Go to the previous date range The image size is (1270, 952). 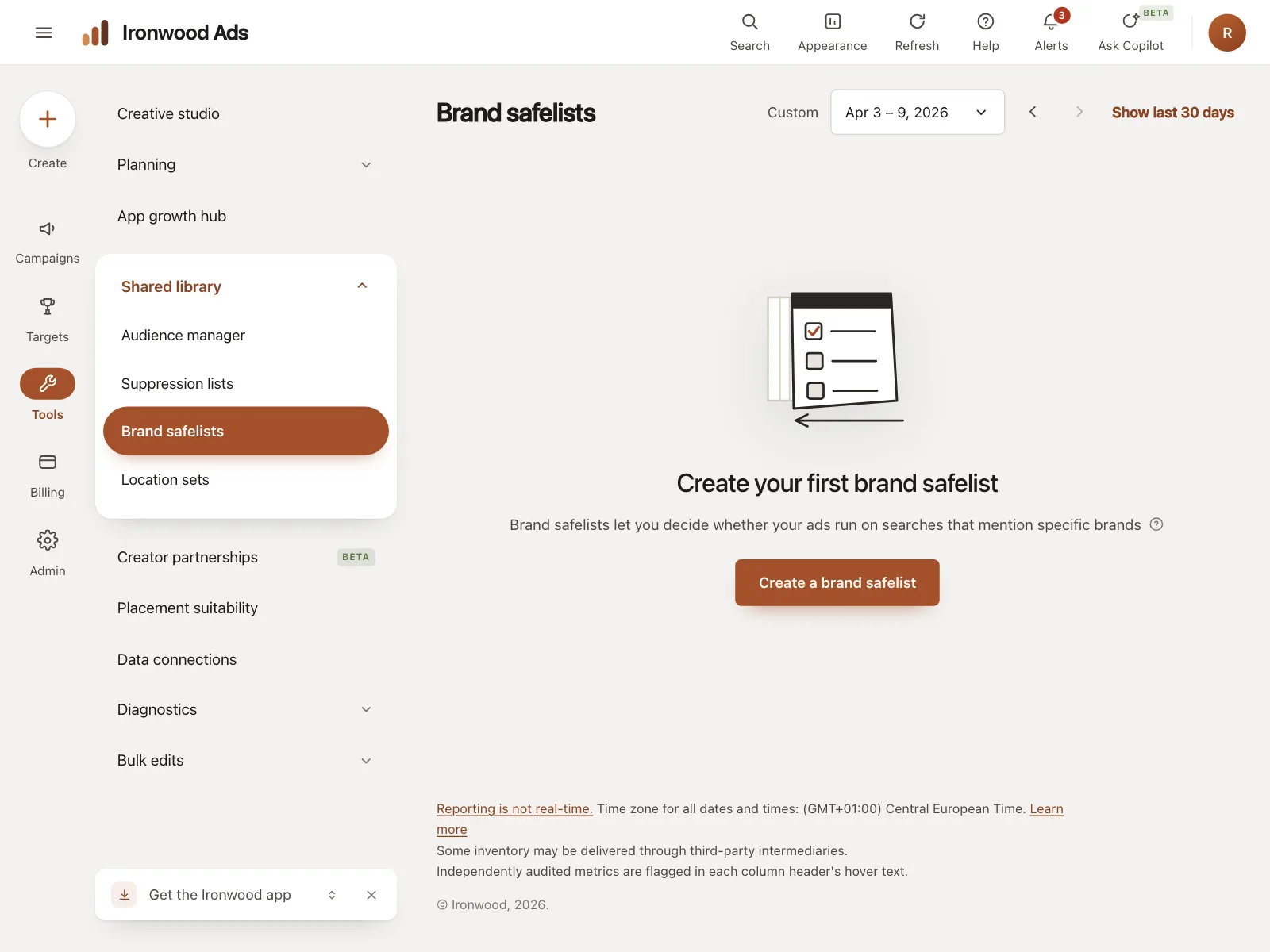[1033, 112]
